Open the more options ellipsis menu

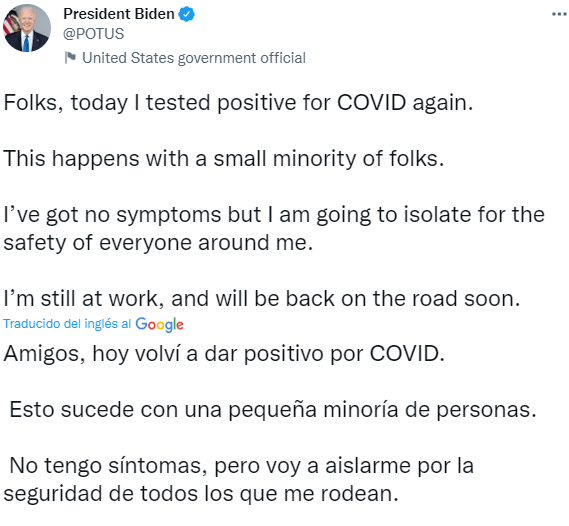(559, 14)
